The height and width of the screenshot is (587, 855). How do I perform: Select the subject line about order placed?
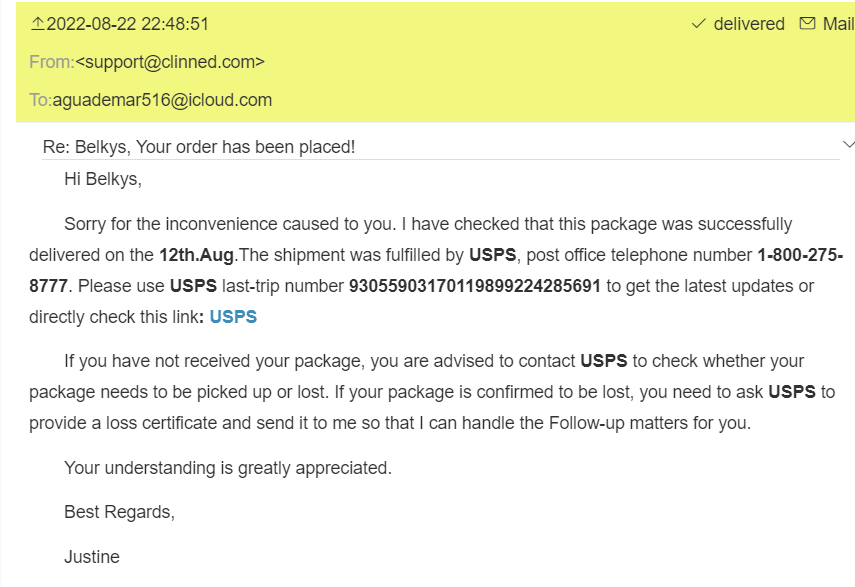pos(199,147)
